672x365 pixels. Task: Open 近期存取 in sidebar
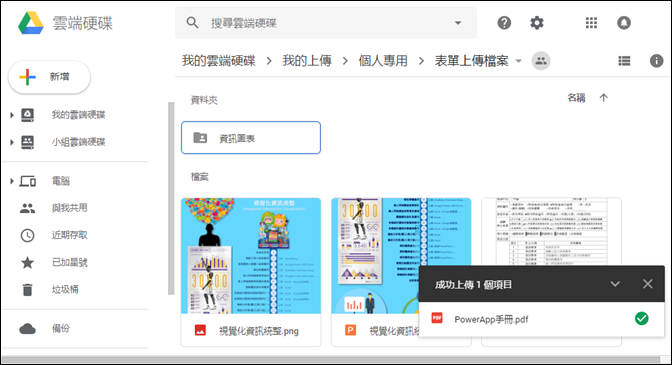click(x=69, y=235)
